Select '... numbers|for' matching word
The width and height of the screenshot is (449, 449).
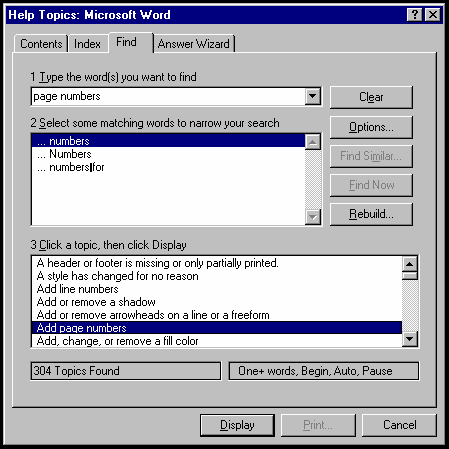(168, 167)
